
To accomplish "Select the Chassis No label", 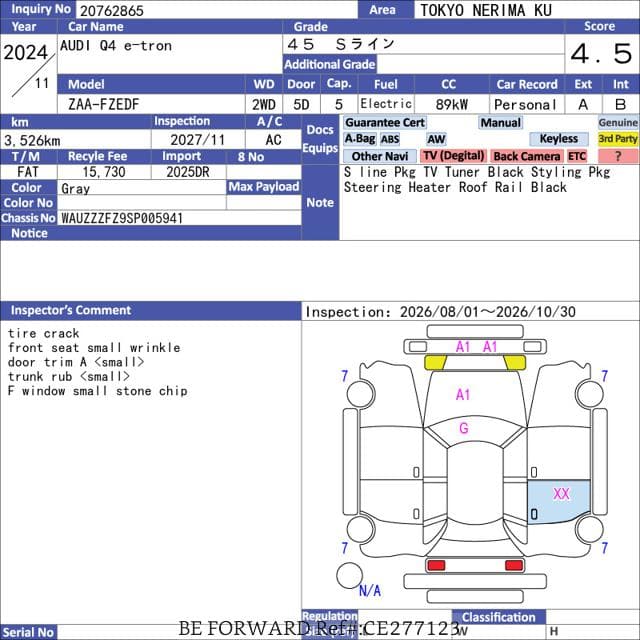I will (28, 218).
